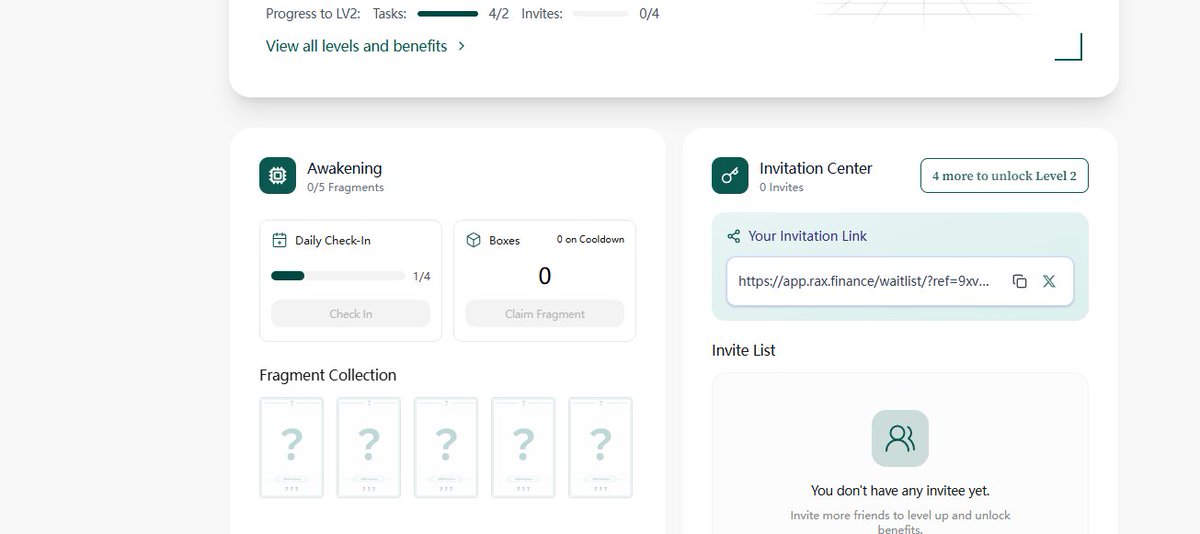The height and width of the screenshot is (534, 1200).
Task: Click the You don't have any invitee yet message
Action: click(900, 490)
